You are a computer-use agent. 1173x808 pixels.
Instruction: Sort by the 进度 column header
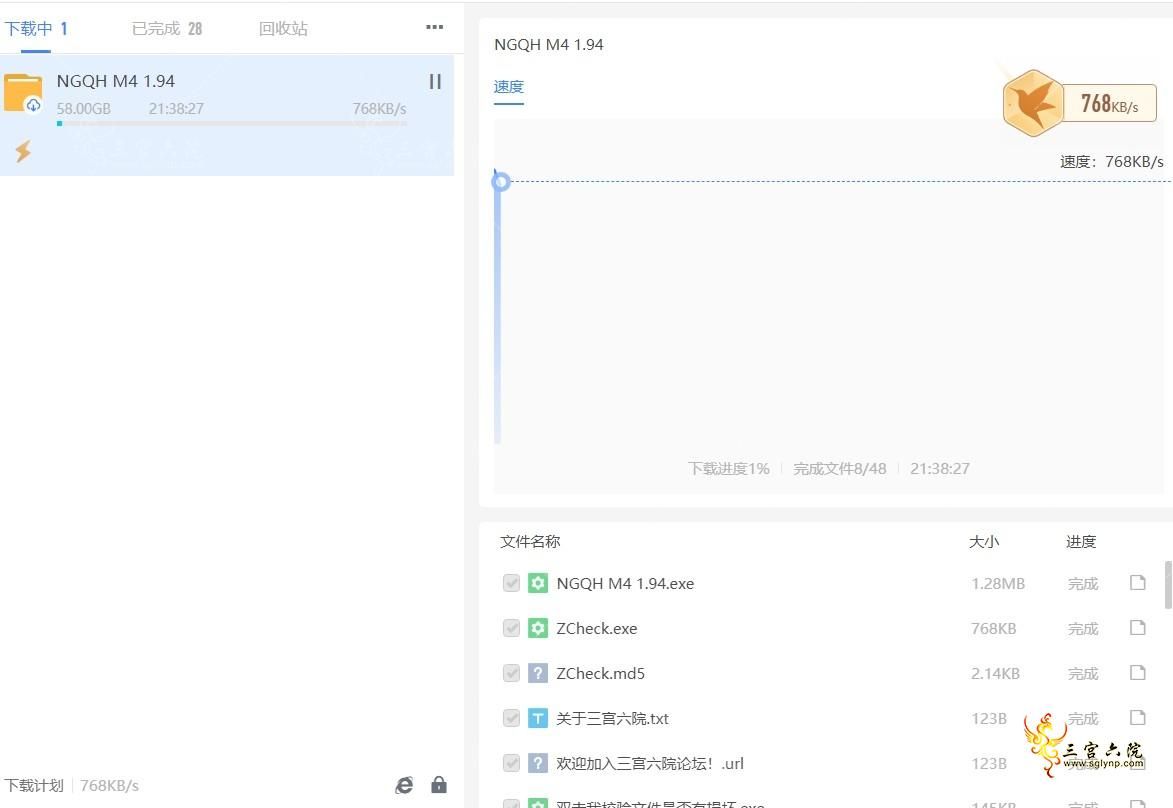click(1081, 542)
